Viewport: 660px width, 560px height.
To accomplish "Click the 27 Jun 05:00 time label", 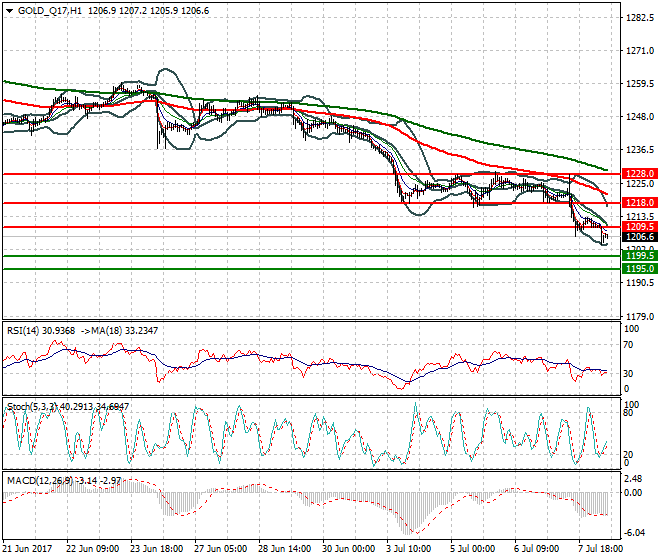I will point(221,549).
